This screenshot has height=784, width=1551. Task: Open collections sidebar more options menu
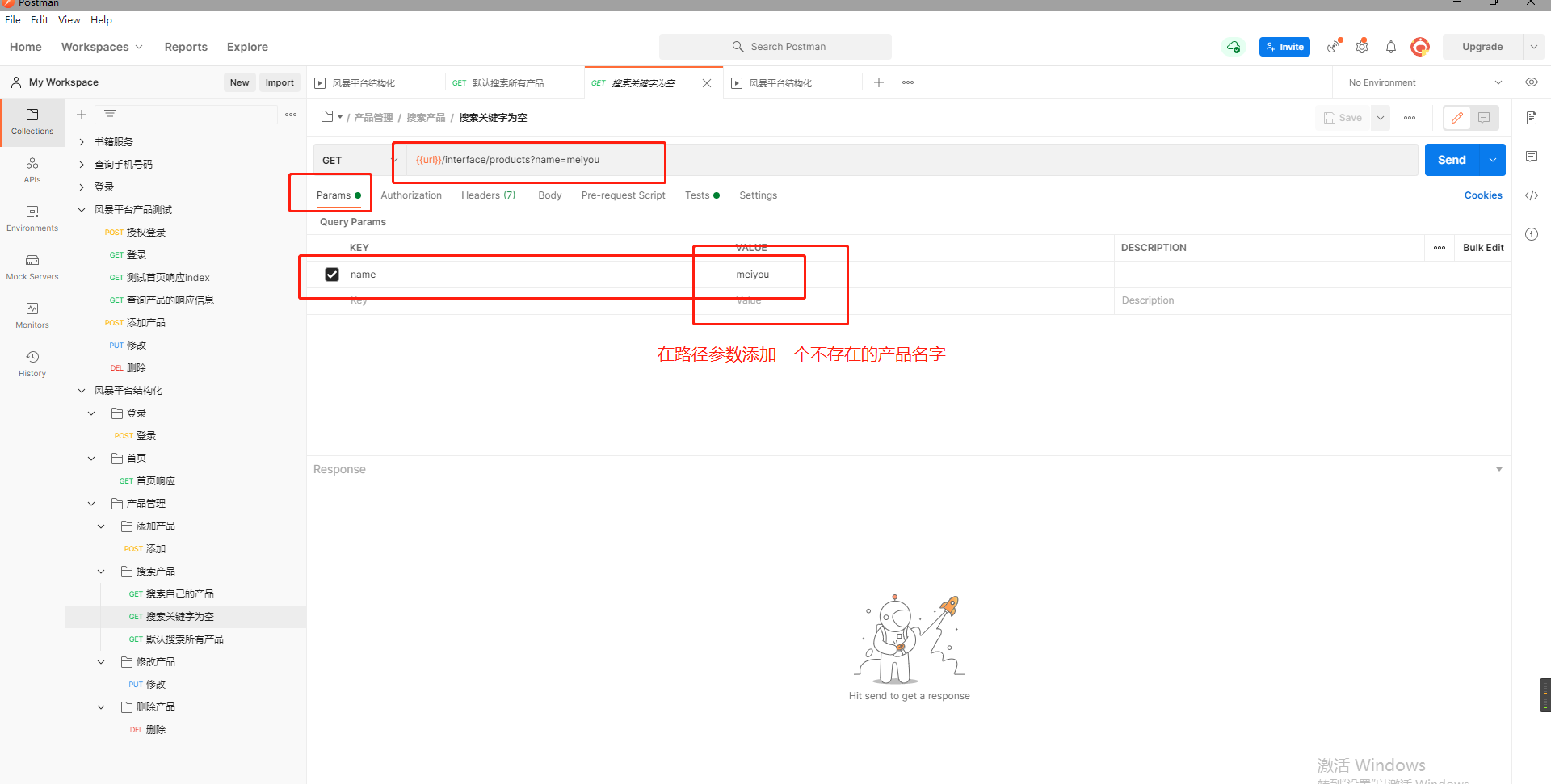pyautogui.click(x=291, y=115)
